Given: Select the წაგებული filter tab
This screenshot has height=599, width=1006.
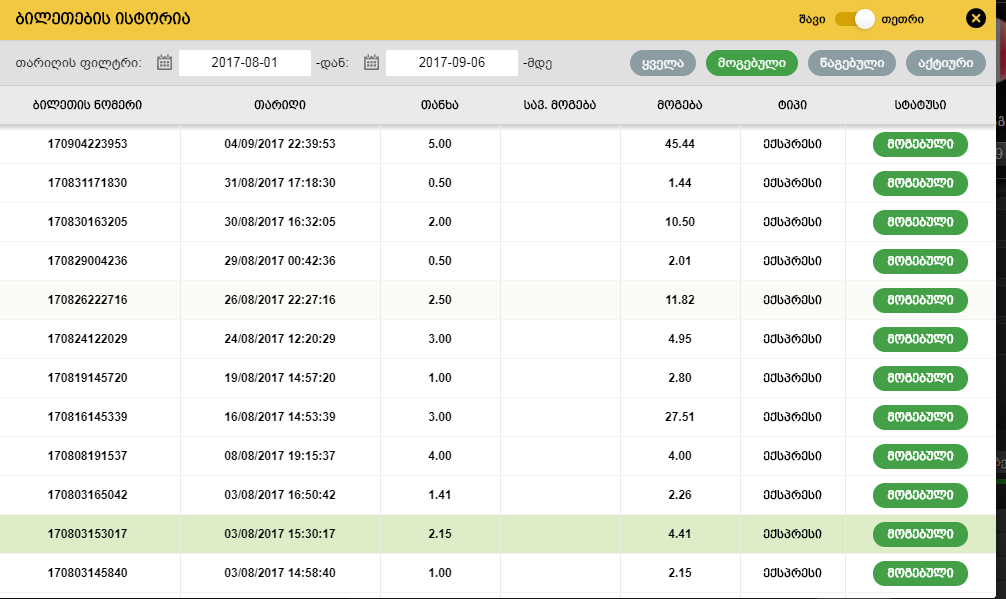Looking at the screenshot, I should (x=851, y=63).
